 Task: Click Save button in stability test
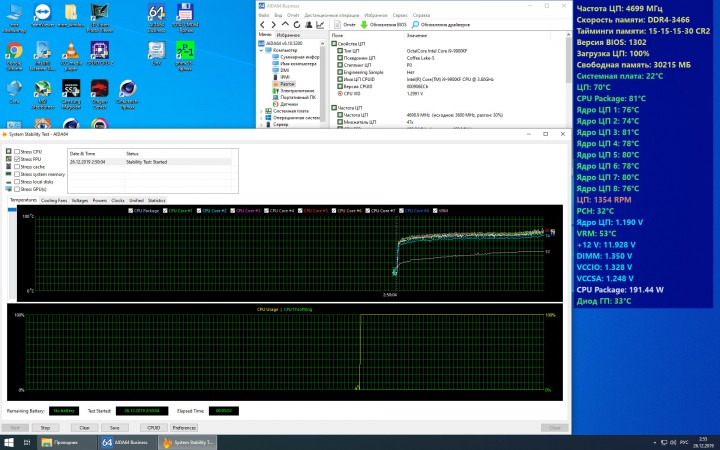click(115, 428)
